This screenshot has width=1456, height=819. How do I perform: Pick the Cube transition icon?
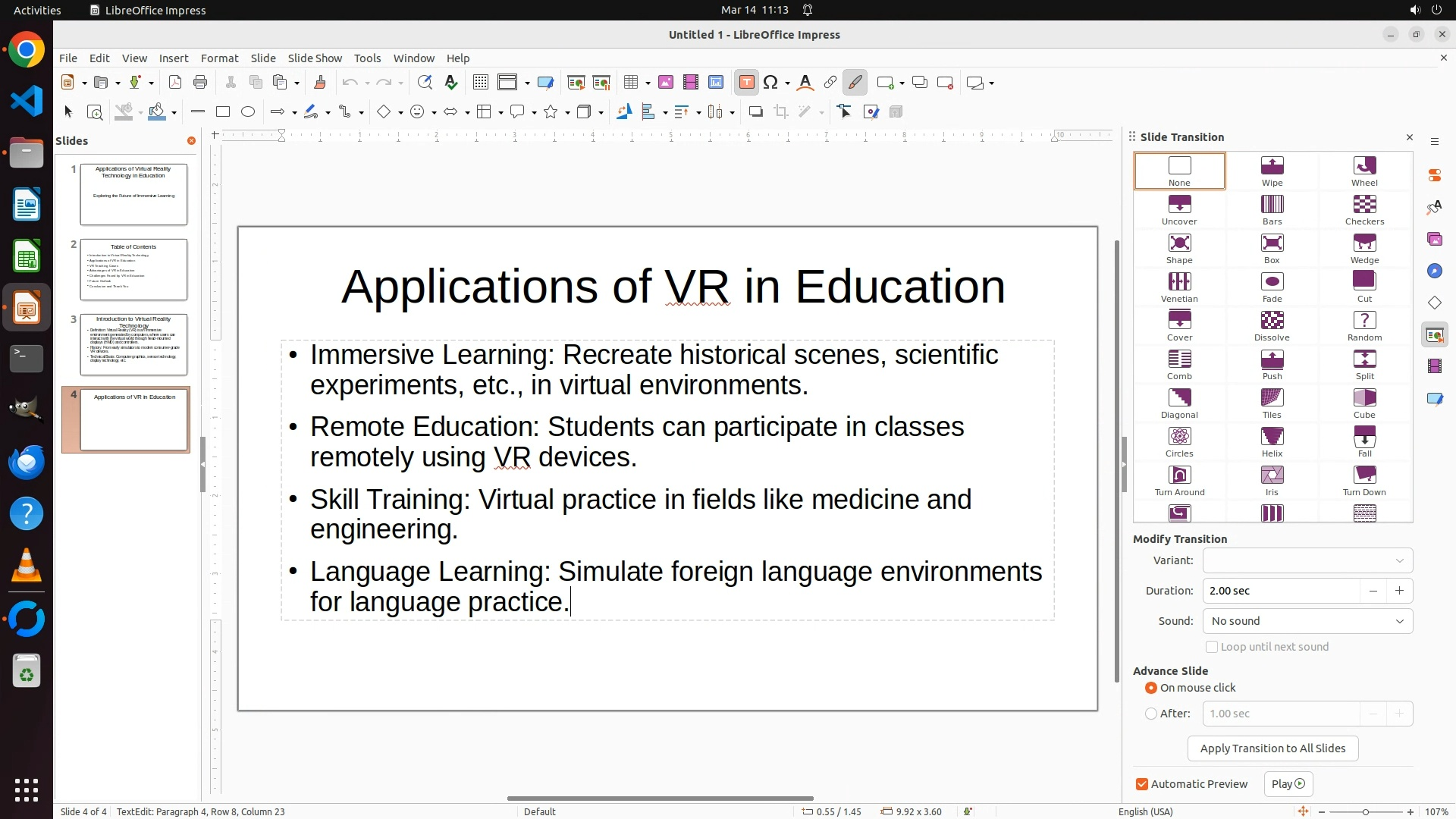point(1364,403)
